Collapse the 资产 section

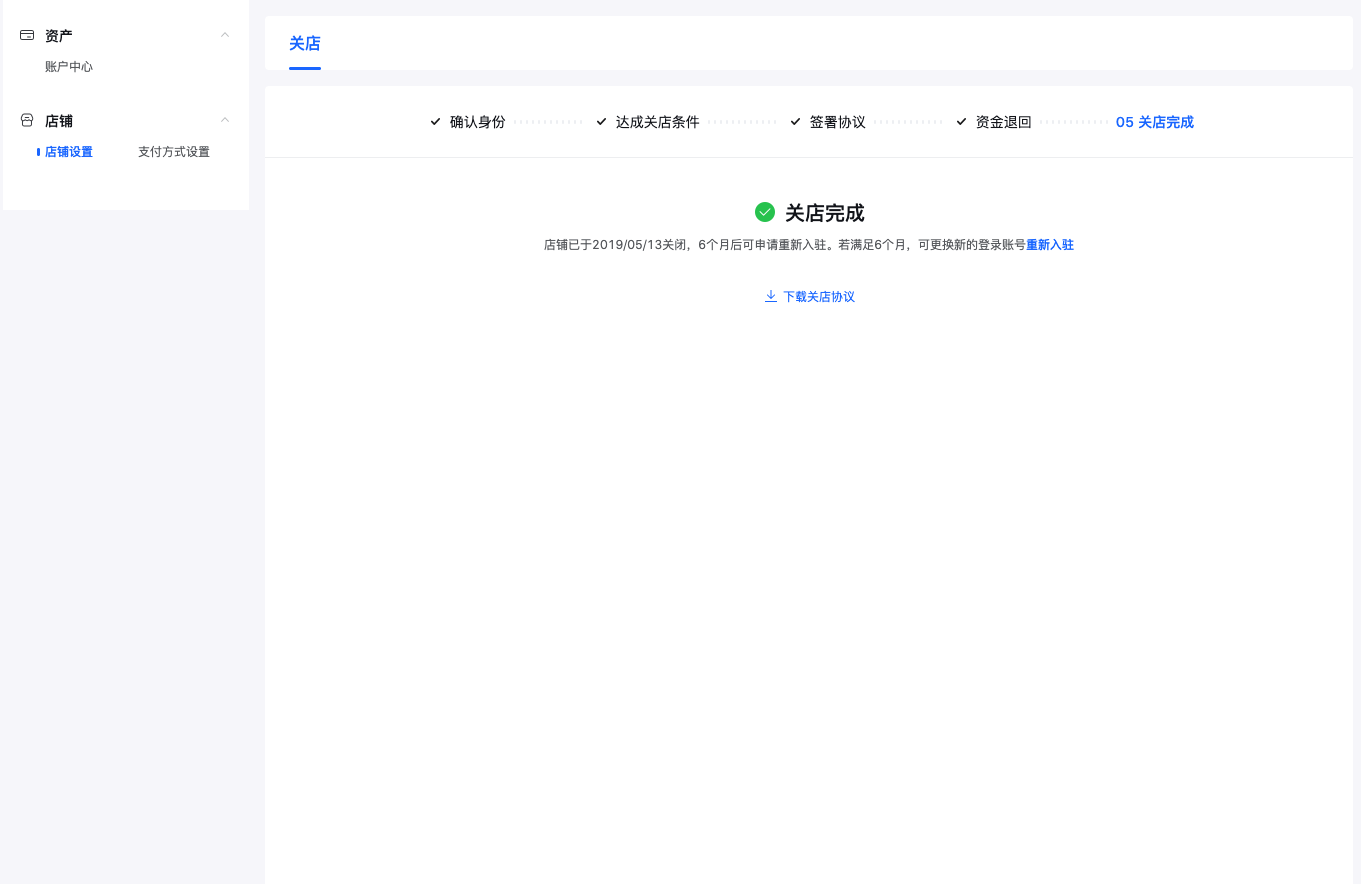(225, 34)
